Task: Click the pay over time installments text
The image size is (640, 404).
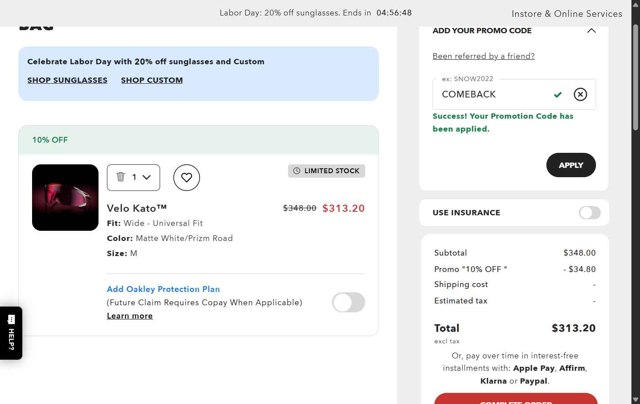Action: pyautogui.click(x=515, y=368)
